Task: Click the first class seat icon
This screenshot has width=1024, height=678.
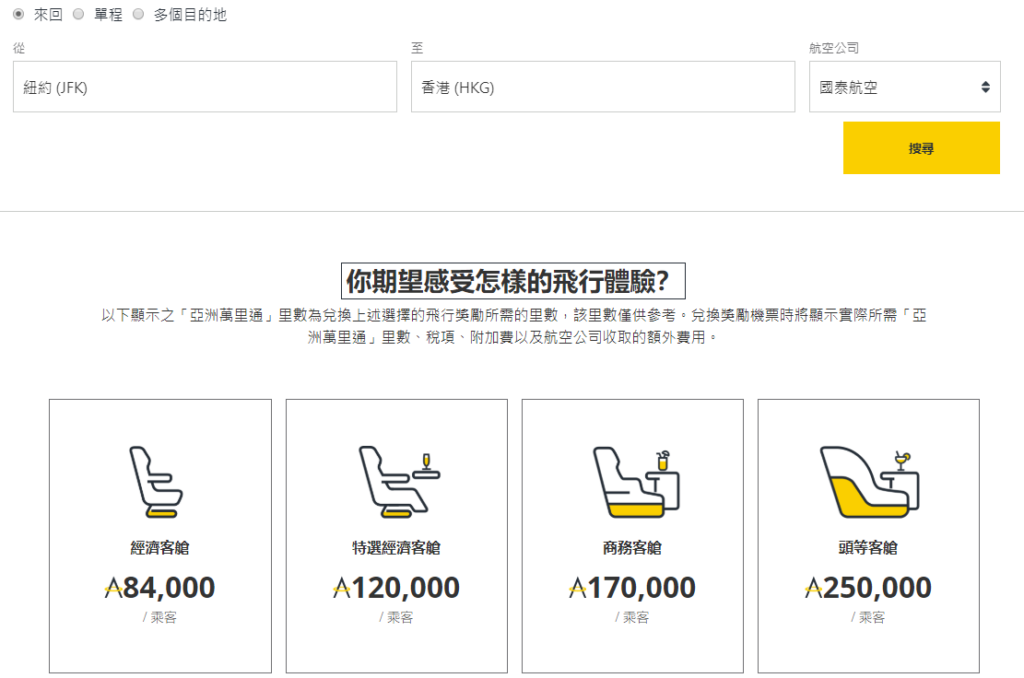Action: 870,482
